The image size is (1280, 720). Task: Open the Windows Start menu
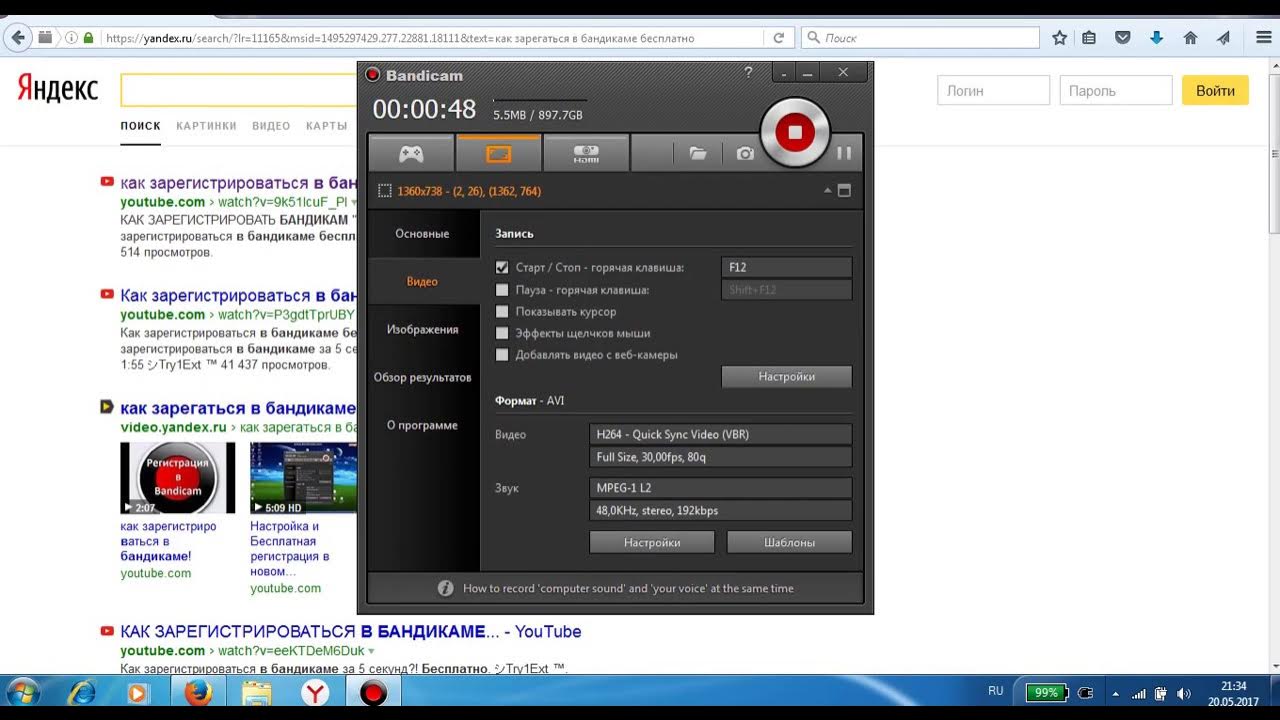[22, 693]
